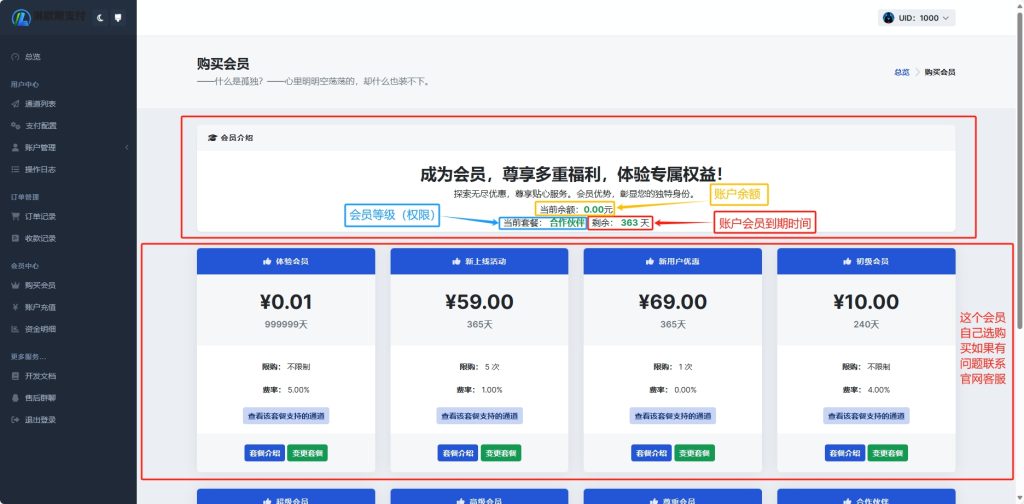Go to 总览 via the breadcrumb link
The image size is (1024, 504).
[902, 72]
